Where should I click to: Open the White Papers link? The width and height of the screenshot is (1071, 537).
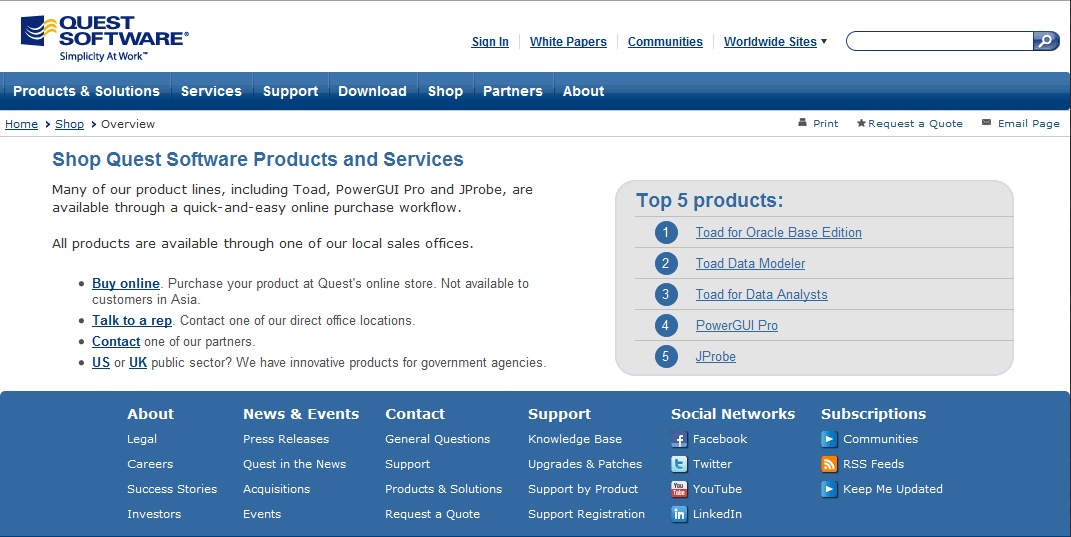568,42
